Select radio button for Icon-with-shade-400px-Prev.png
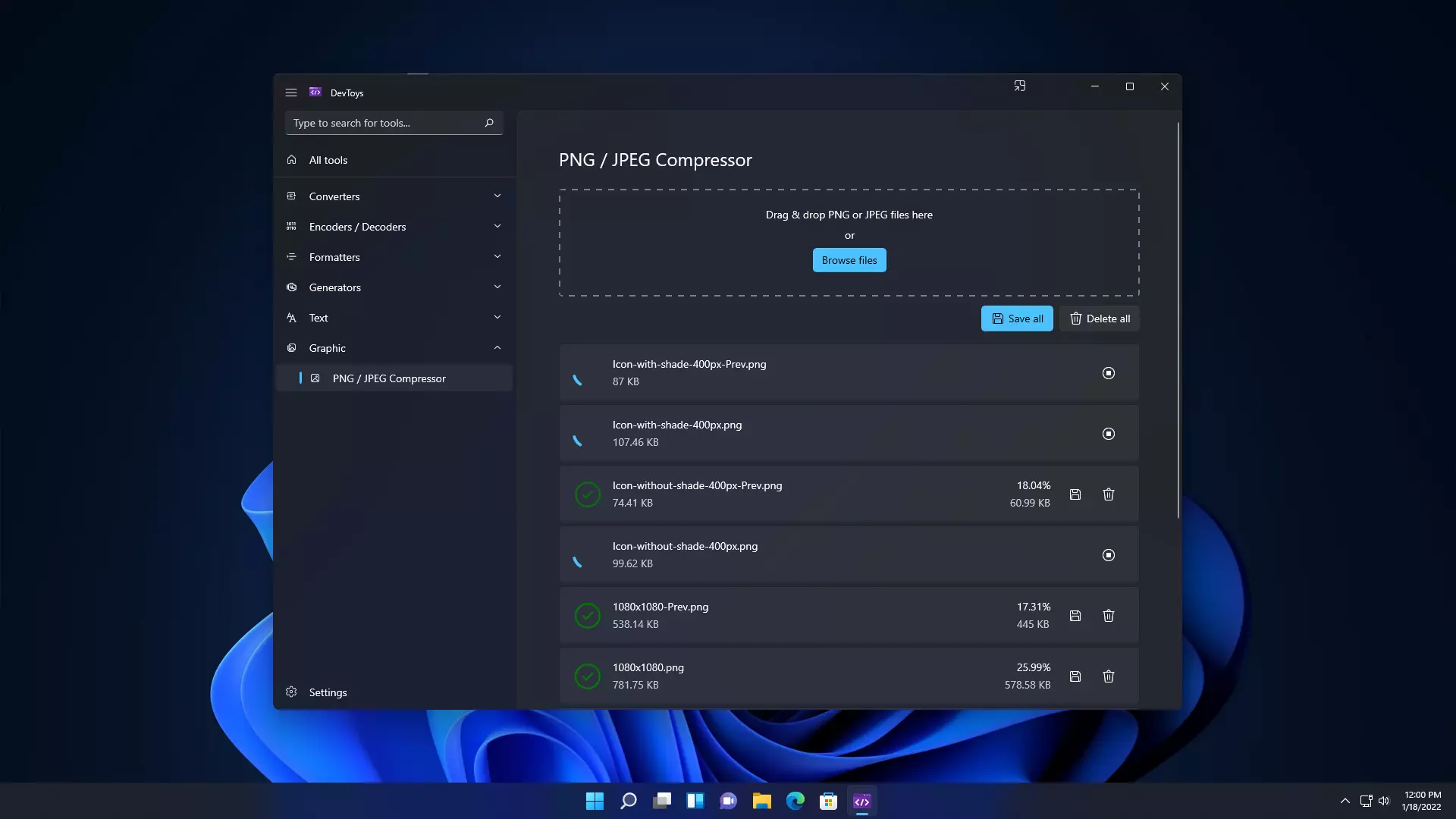 (1108, 373)
